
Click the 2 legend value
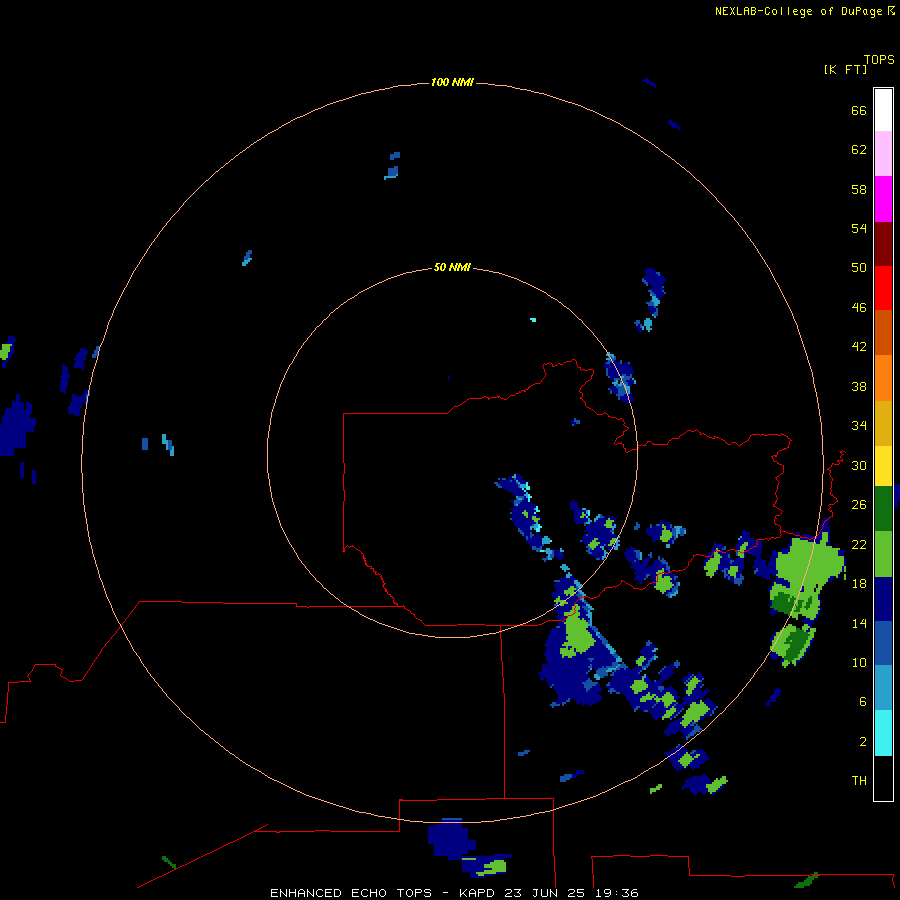(x=863, y=742)
